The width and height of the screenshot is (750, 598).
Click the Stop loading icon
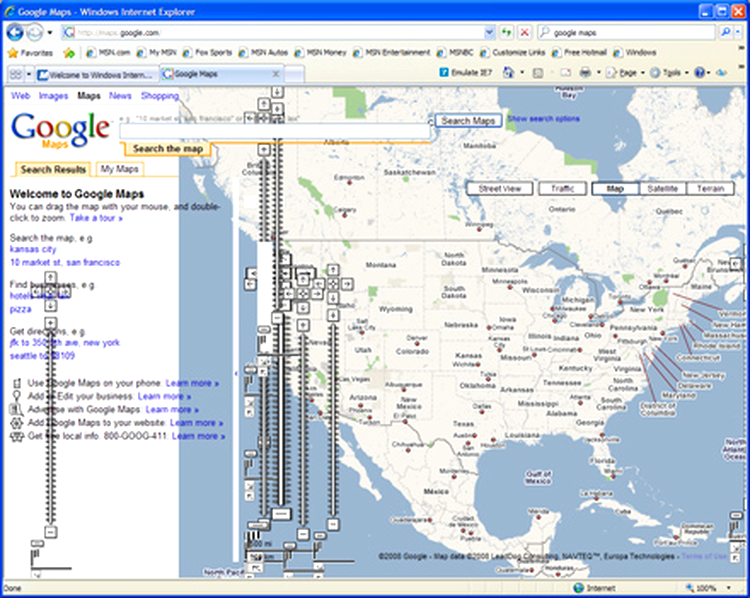[x=525, y=32]
